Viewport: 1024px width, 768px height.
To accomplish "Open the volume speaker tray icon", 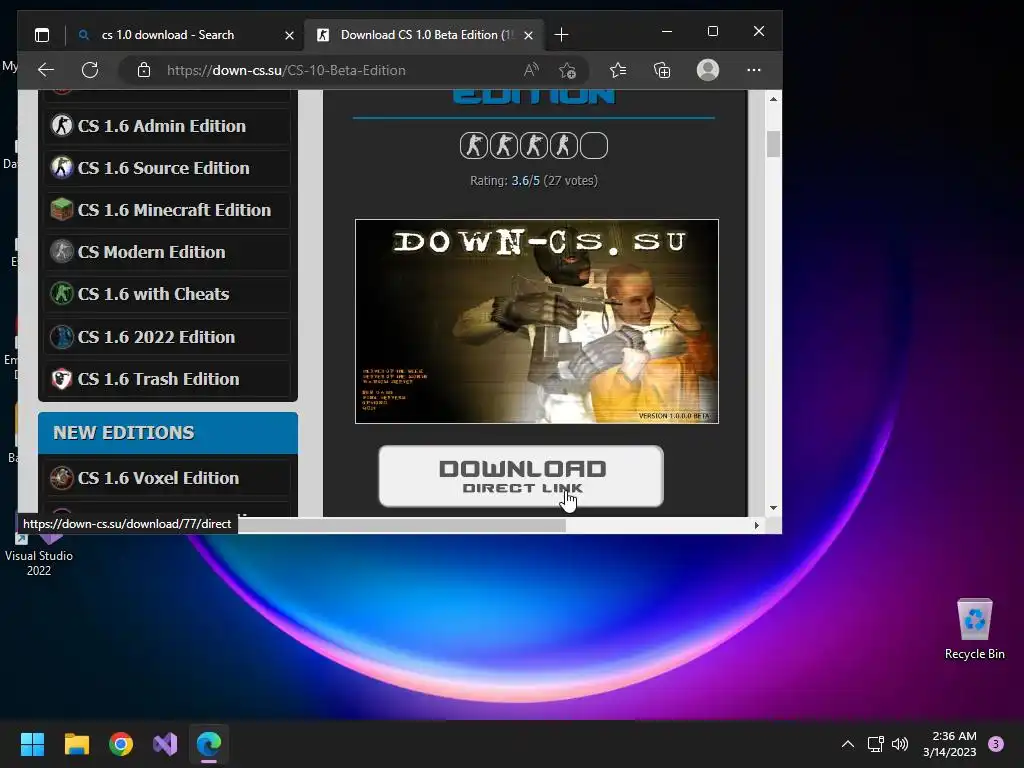I will [900, 744].
